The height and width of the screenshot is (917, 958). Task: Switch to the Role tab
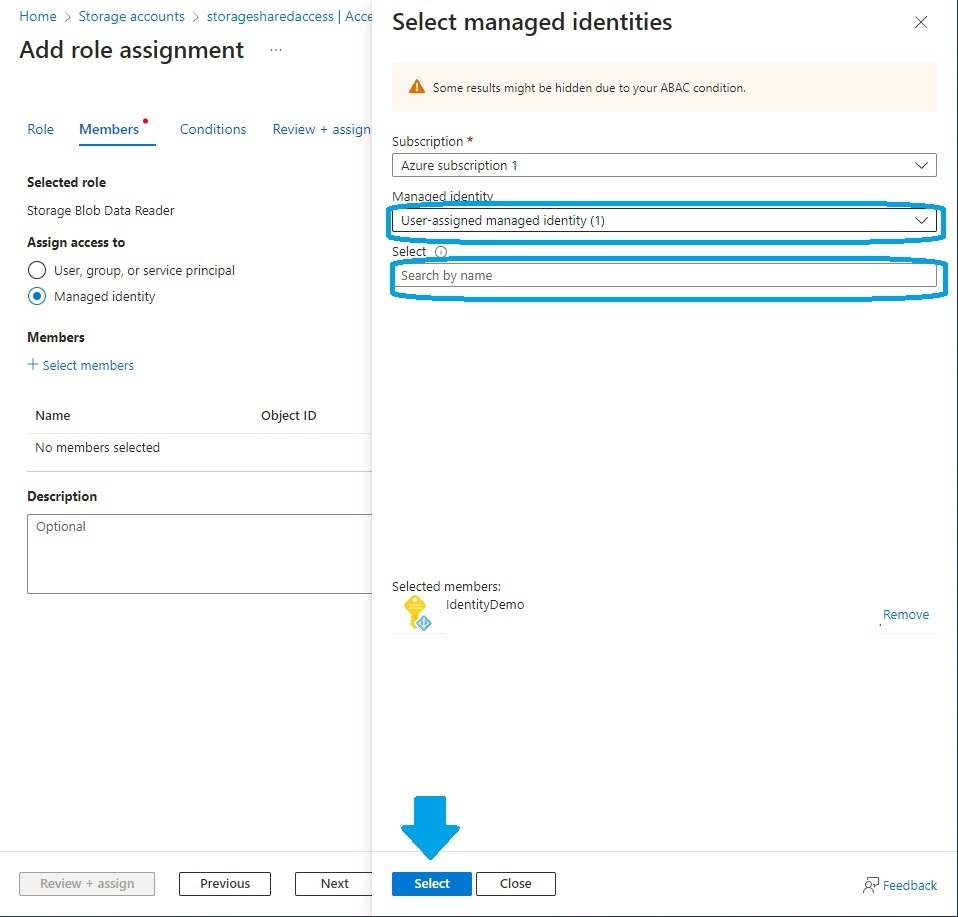click(x=40, y=130)
